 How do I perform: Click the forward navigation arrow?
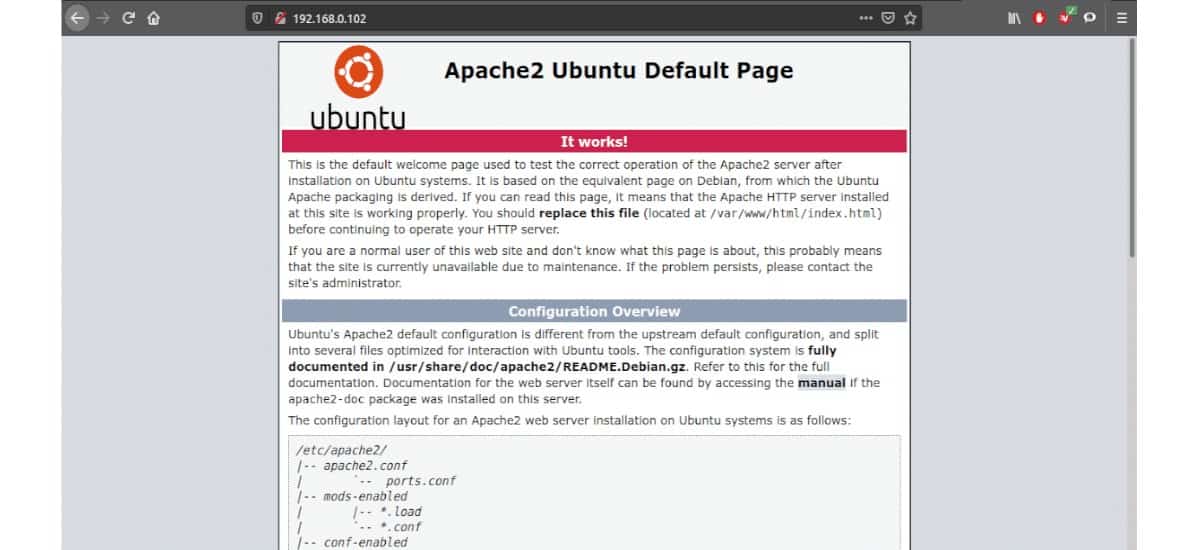coord(103,17)
